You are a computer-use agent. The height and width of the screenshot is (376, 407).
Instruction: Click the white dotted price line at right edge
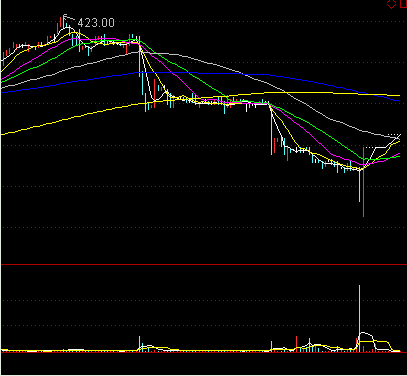point(393,135)
